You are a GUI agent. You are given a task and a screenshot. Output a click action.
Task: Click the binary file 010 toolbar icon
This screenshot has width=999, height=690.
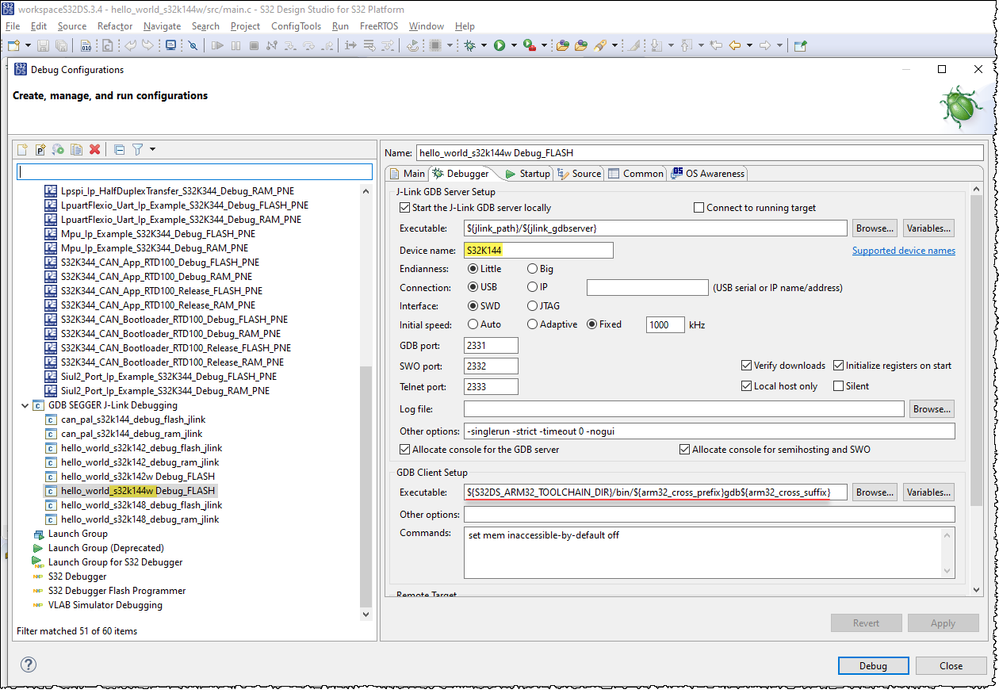click(85, 45)
